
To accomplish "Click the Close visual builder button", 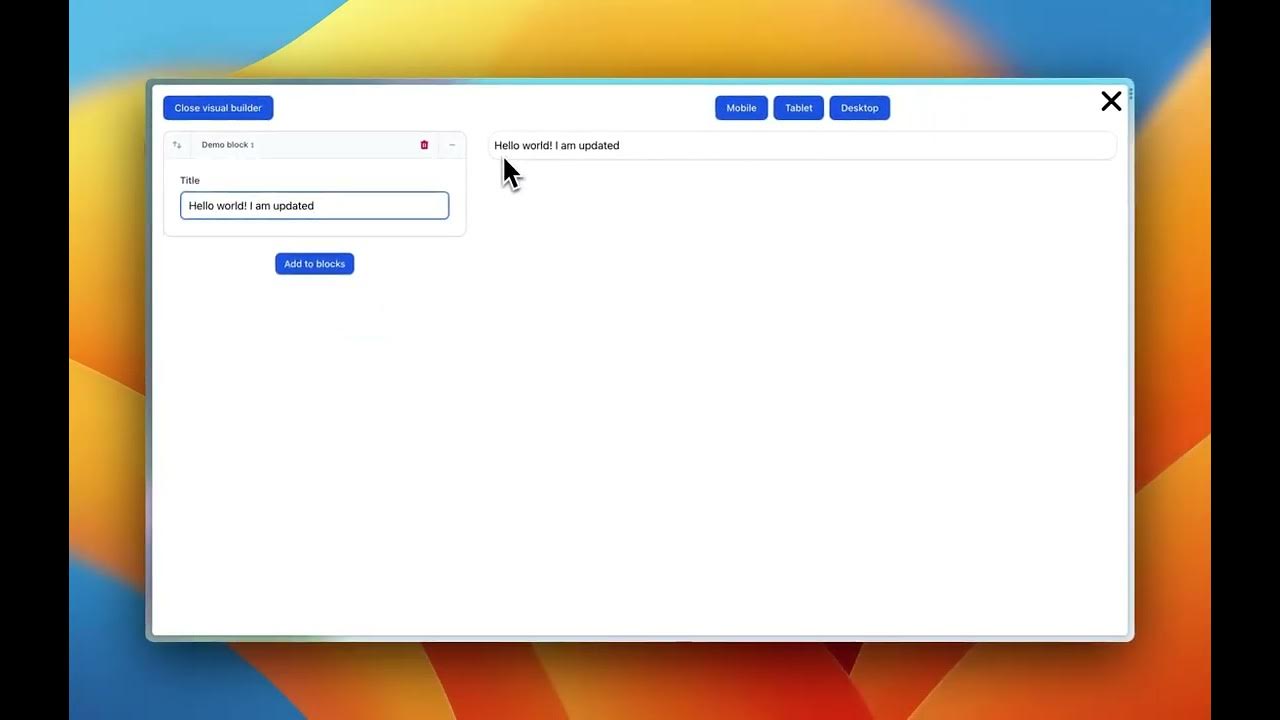I will (218, 108).
